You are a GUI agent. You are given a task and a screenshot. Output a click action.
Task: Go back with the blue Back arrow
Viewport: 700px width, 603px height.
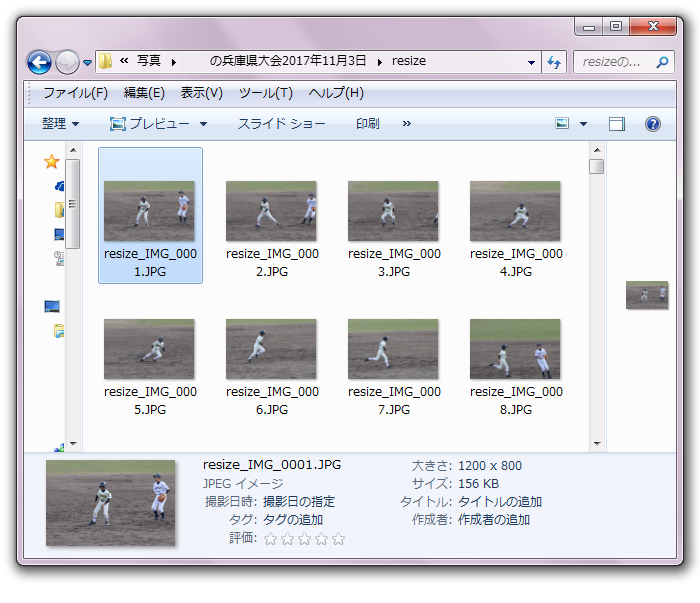[39, 62]
